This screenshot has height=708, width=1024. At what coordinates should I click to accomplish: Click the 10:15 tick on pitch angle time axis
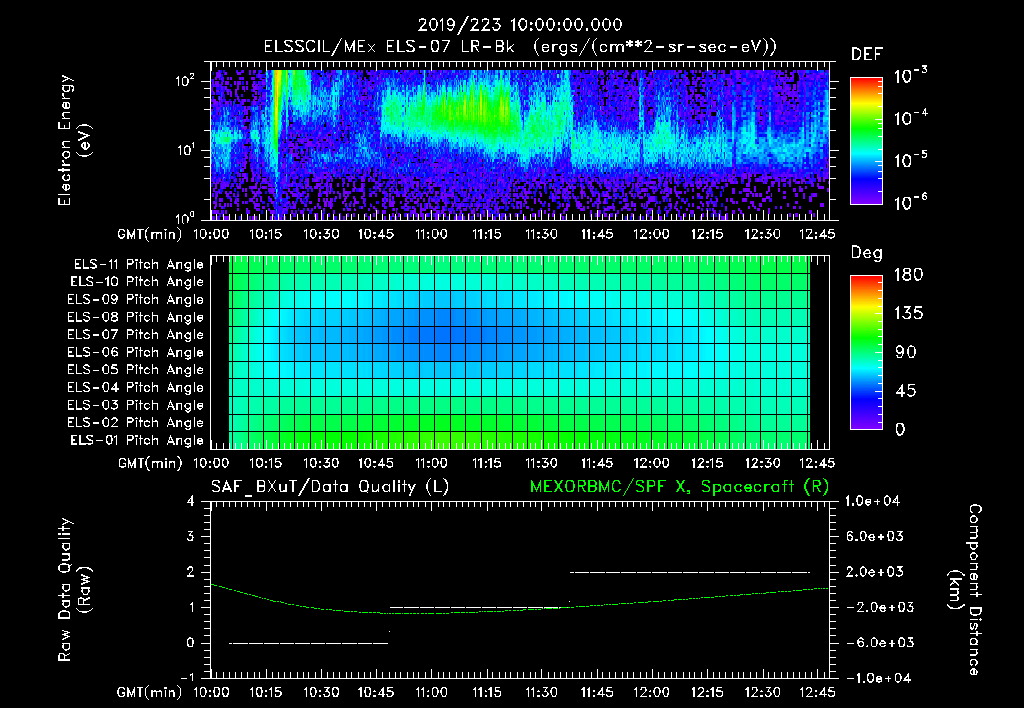(265, 464)
